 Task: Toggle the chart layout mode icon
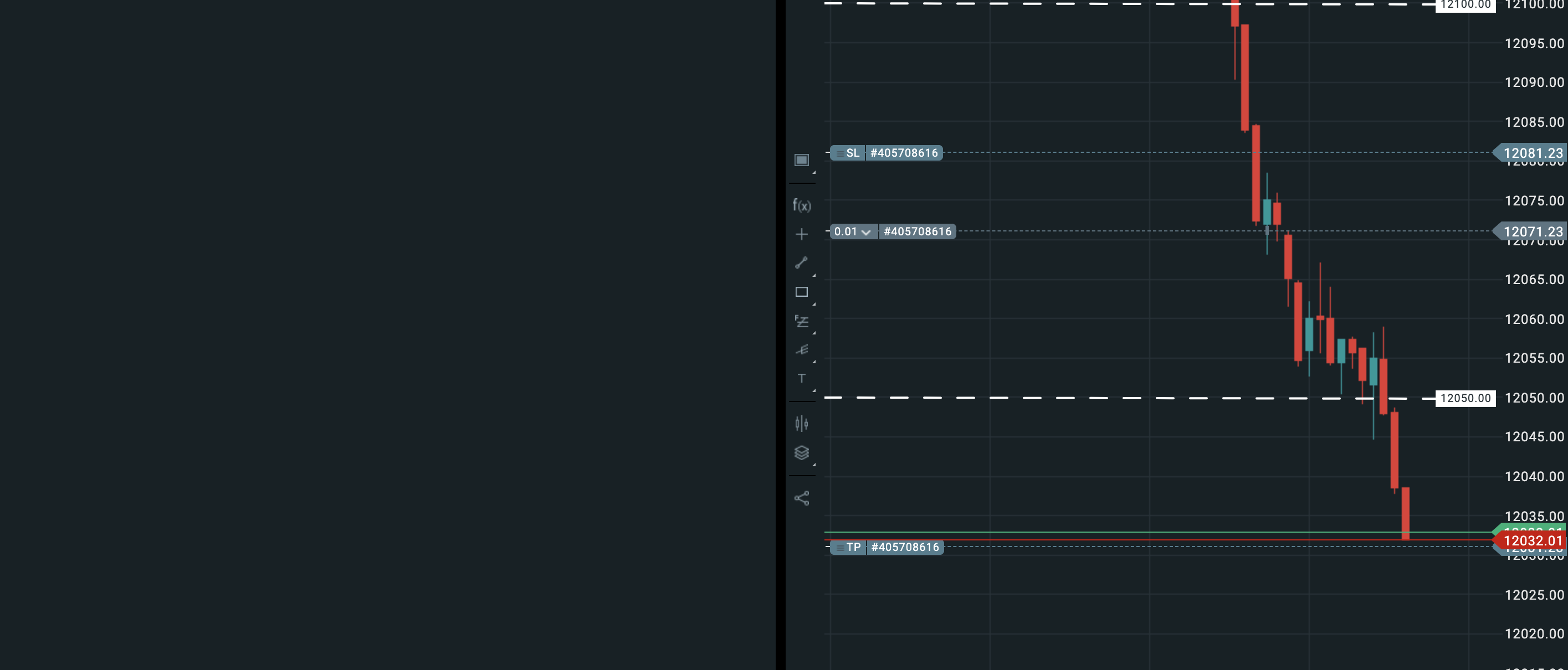(801, 160)
